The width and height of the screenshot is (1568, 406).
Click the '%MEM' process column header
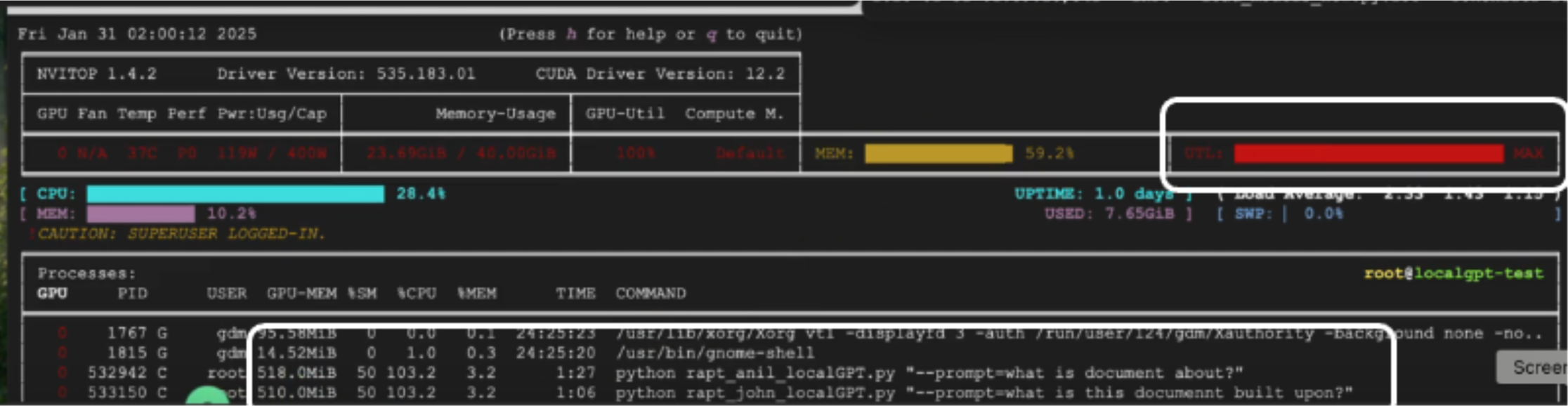tap(477, 293)
